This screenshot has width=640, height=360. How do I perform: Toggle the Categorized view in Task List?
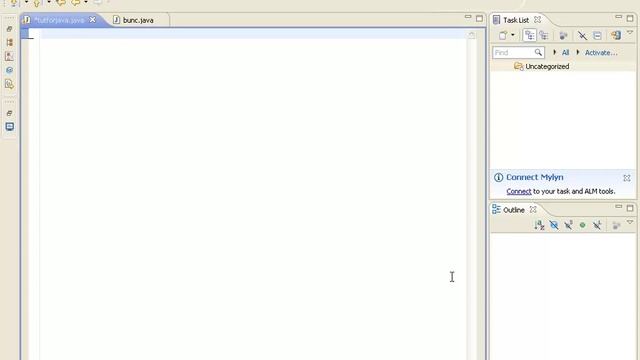[529, 36]
